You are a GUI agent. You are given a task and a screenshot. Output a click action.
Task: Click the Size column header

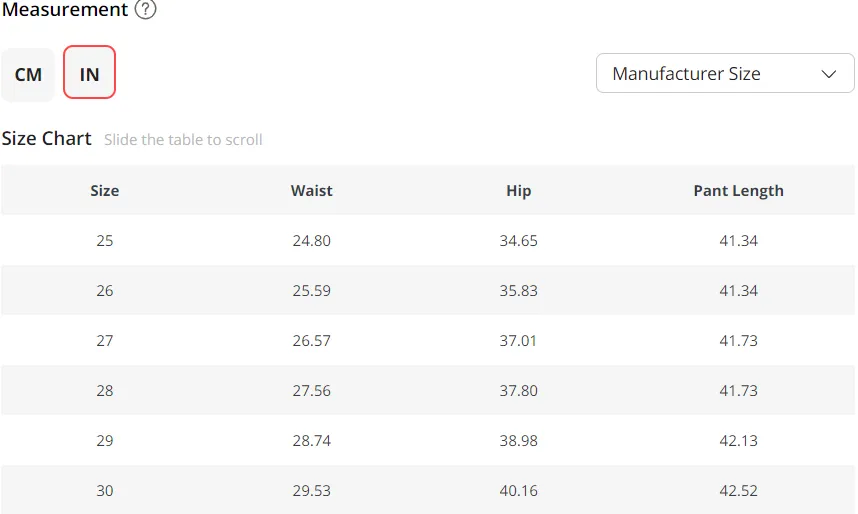click(x=105, y=190)
